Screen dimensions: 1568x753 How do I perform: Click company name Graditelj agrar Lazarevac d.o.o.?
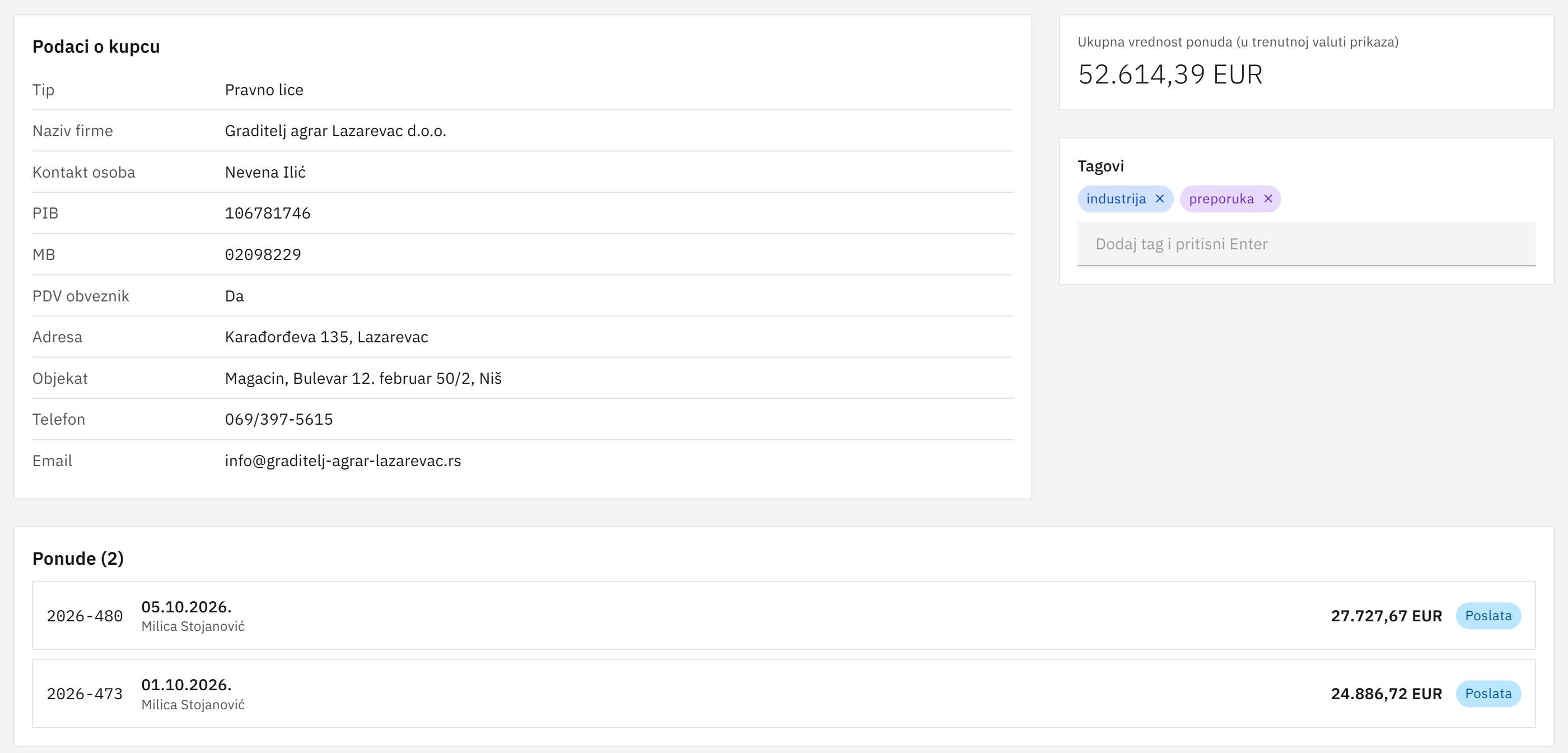tap(335, 131)
